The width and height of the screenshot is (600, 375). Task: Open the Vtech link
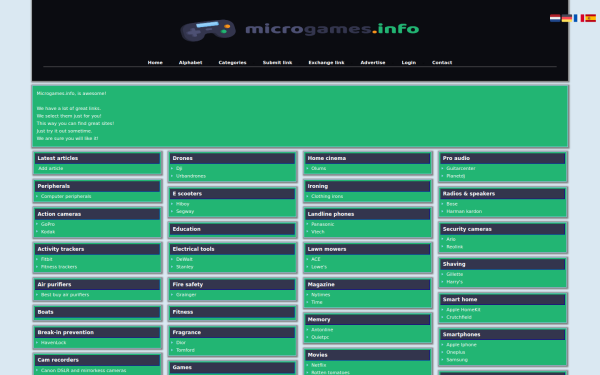tap(318, 232)
